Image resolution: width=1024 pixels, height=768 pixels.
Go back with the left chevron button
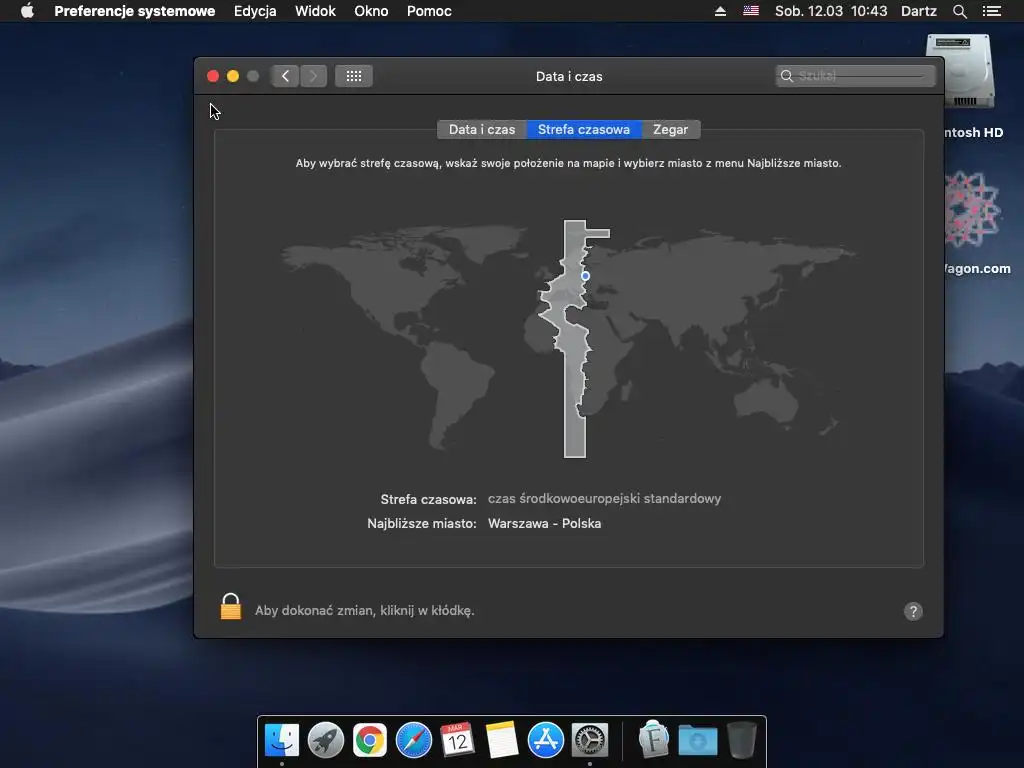285,76
